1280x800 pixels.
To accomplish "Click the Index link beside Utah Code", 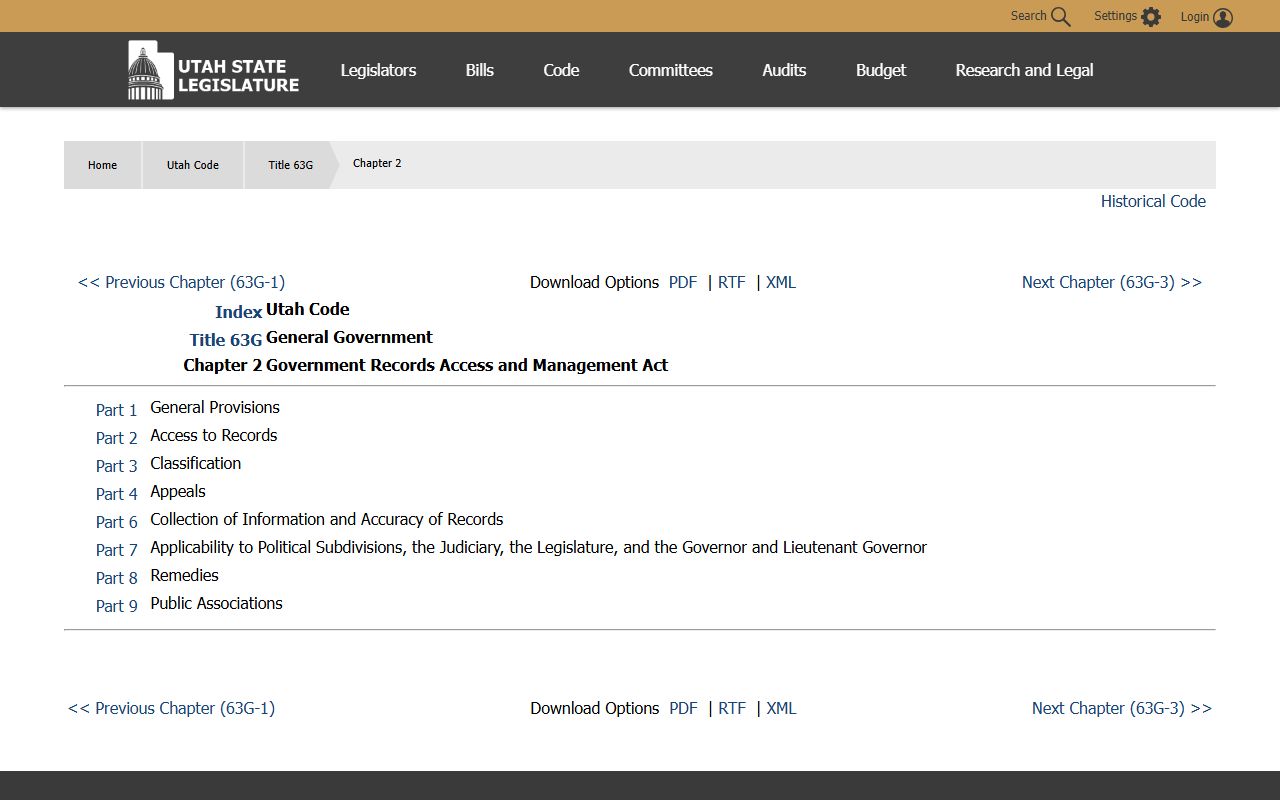I will [x=238, y=312].
